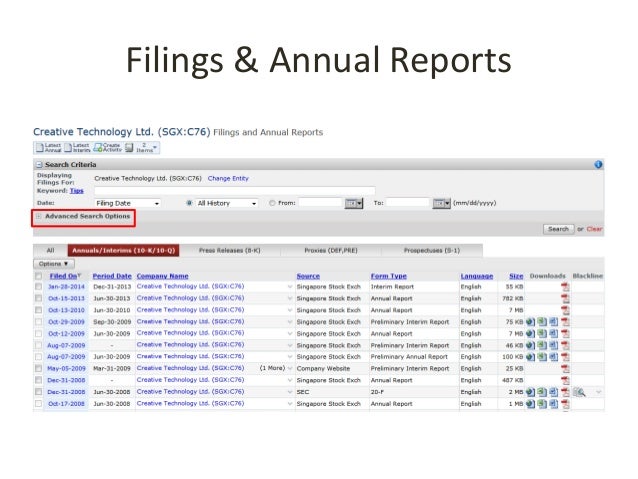Click the binder icon beside 2 Items
This screenshot has width=638, height=479.
(129, 147)
